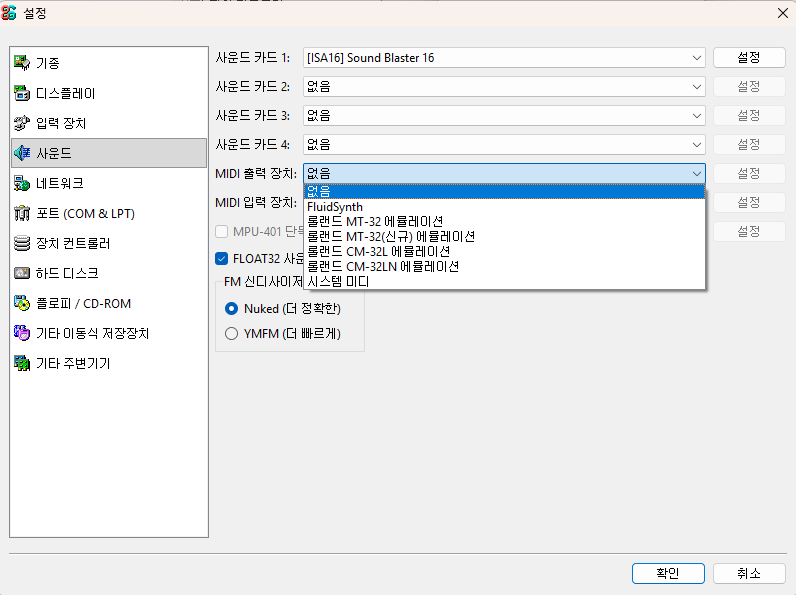Viewport: 796px width, 595px height.
Task: Click 설정 button for 사운드 카드 1
Action: pos(749,58)
